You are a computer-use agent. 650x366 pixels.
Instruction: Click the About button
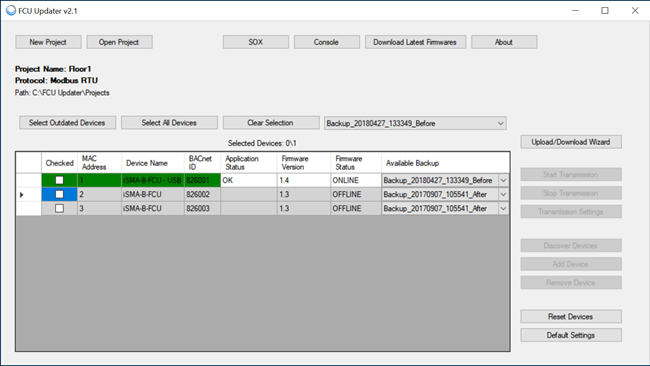point(504,42)
